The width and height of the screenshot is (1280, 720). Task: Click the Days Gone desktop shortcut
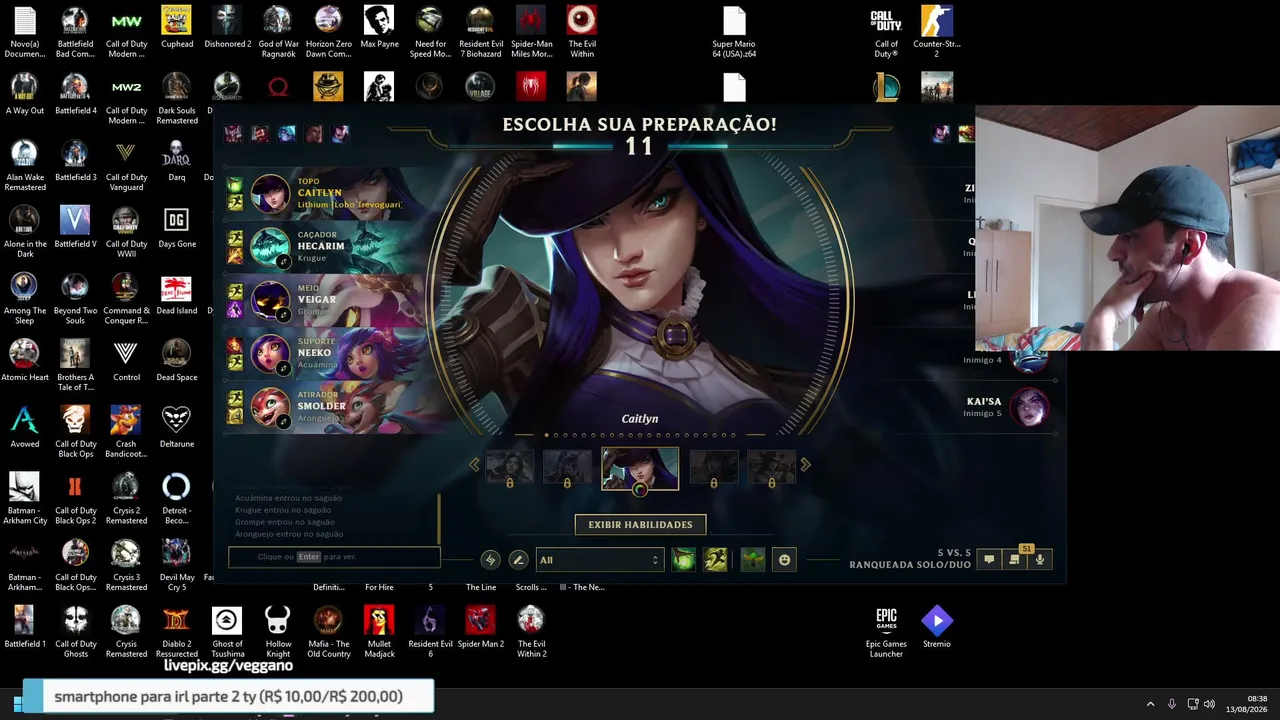(177, 227)
